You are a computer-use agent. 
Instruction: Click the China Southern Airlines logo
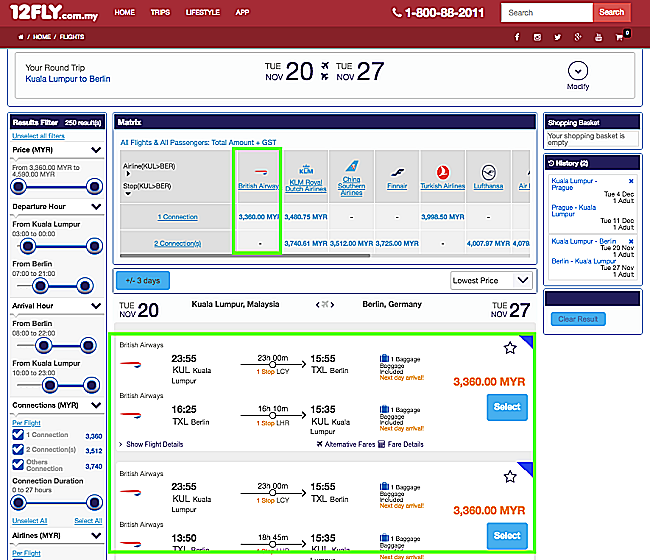352,166
